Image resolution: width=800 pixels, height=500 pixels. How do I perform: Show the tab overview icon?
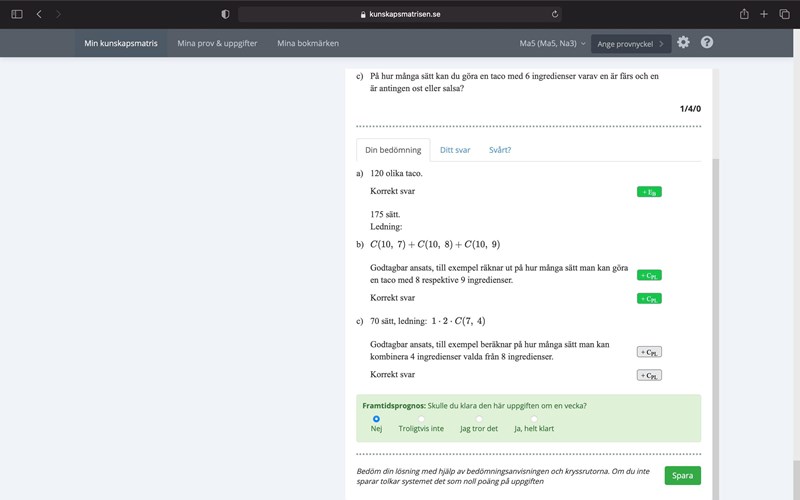(x=784, y=14)
